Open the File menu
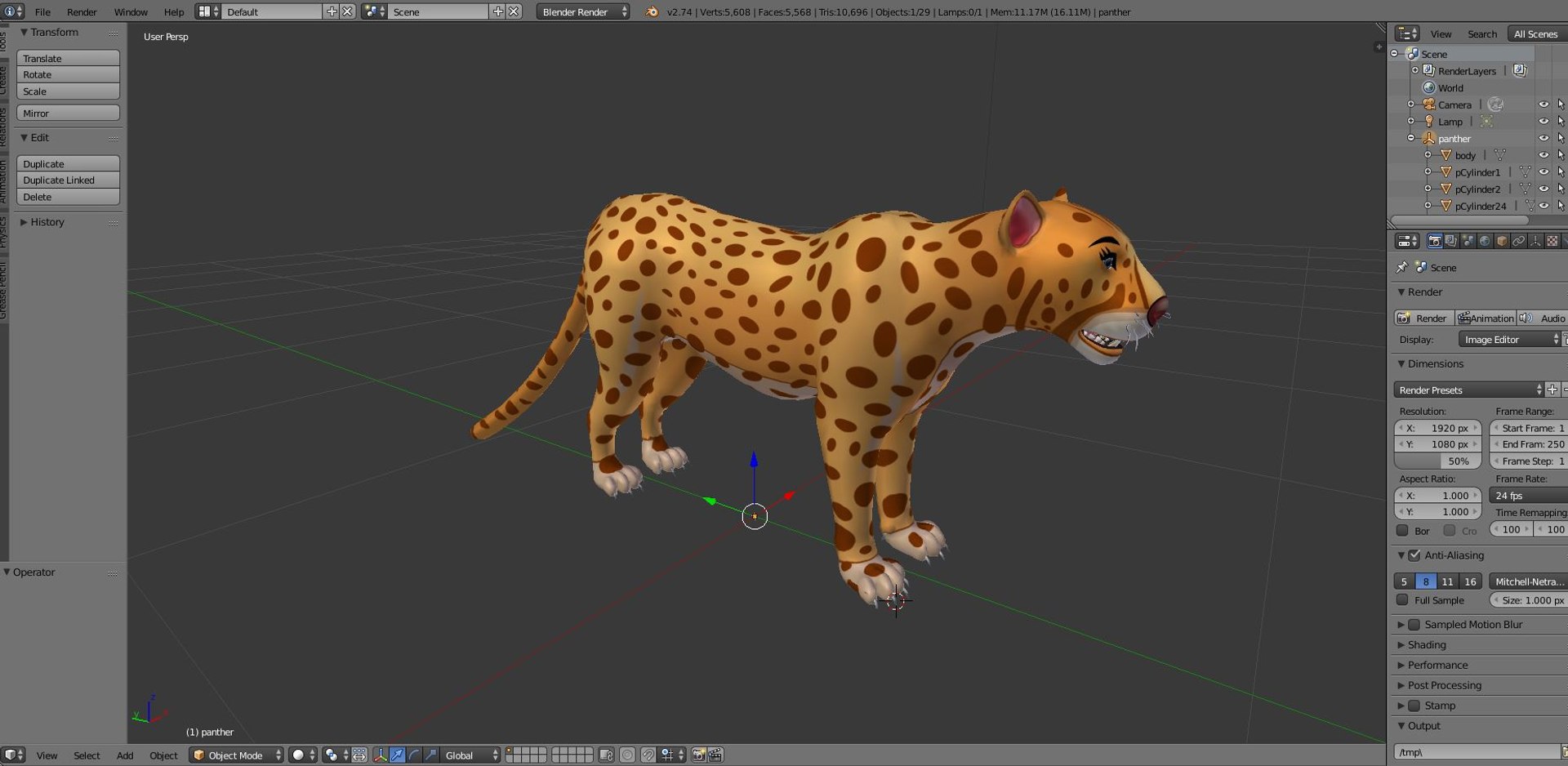The height and width of the screenshot is (766, 1568). coord(42,12)
